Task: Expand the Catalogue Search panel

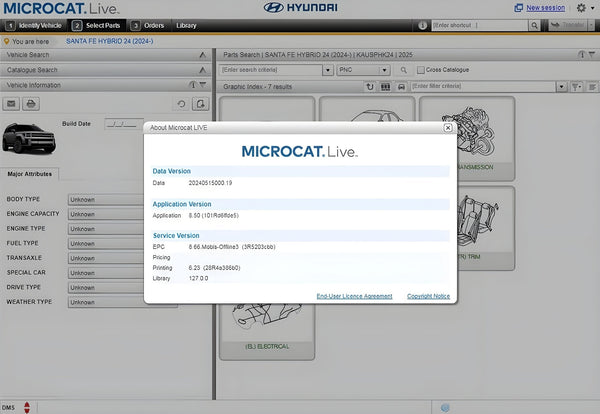Action: (202, 70)
